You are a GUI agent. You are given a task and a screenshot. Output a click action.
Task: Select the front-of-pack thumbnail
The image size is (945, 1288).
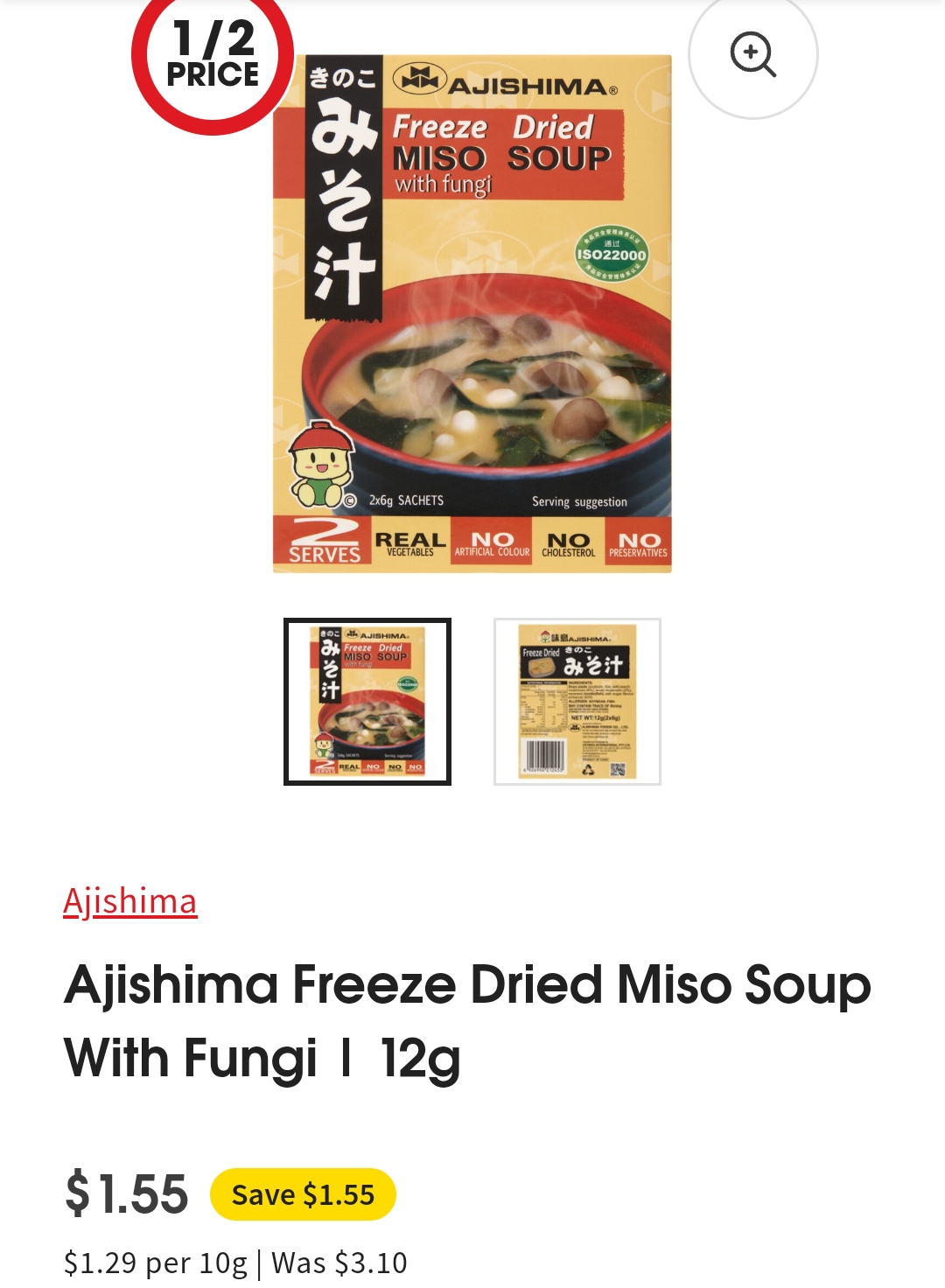[x=367, y=702]
